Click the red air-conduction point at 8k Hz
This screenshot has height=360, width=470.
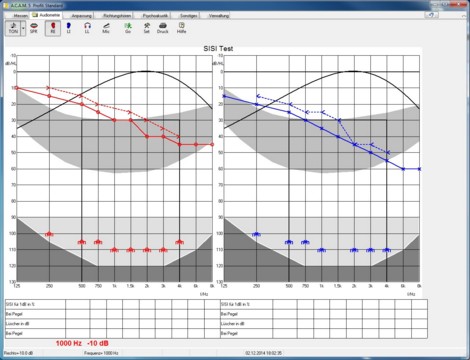[212, 145]
